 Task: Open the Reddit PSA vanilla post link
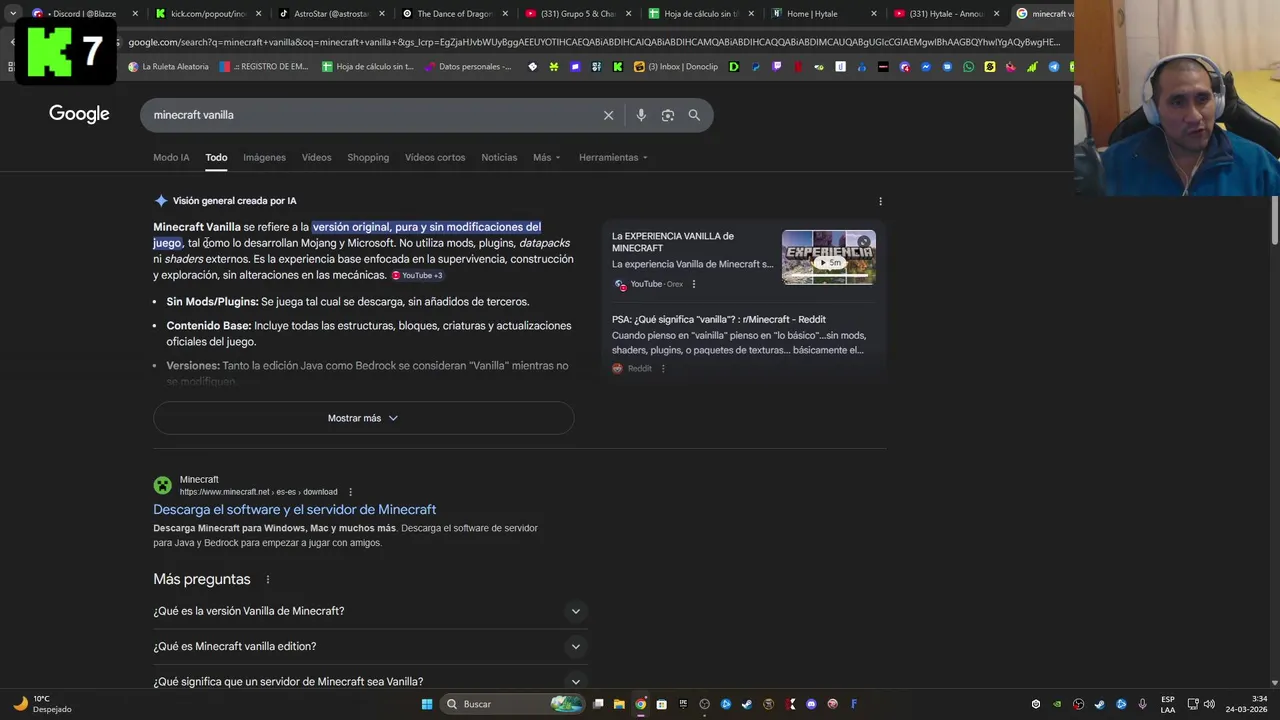click(x=719, y=320)
